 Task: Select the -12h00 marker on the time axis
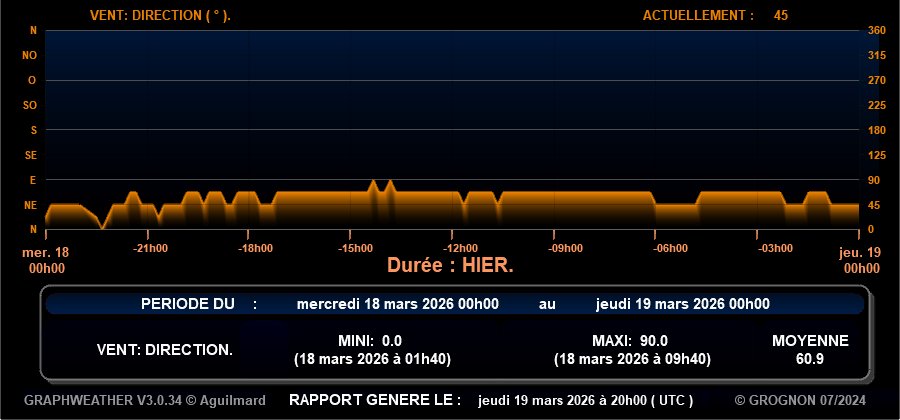(x=462, y=248)
